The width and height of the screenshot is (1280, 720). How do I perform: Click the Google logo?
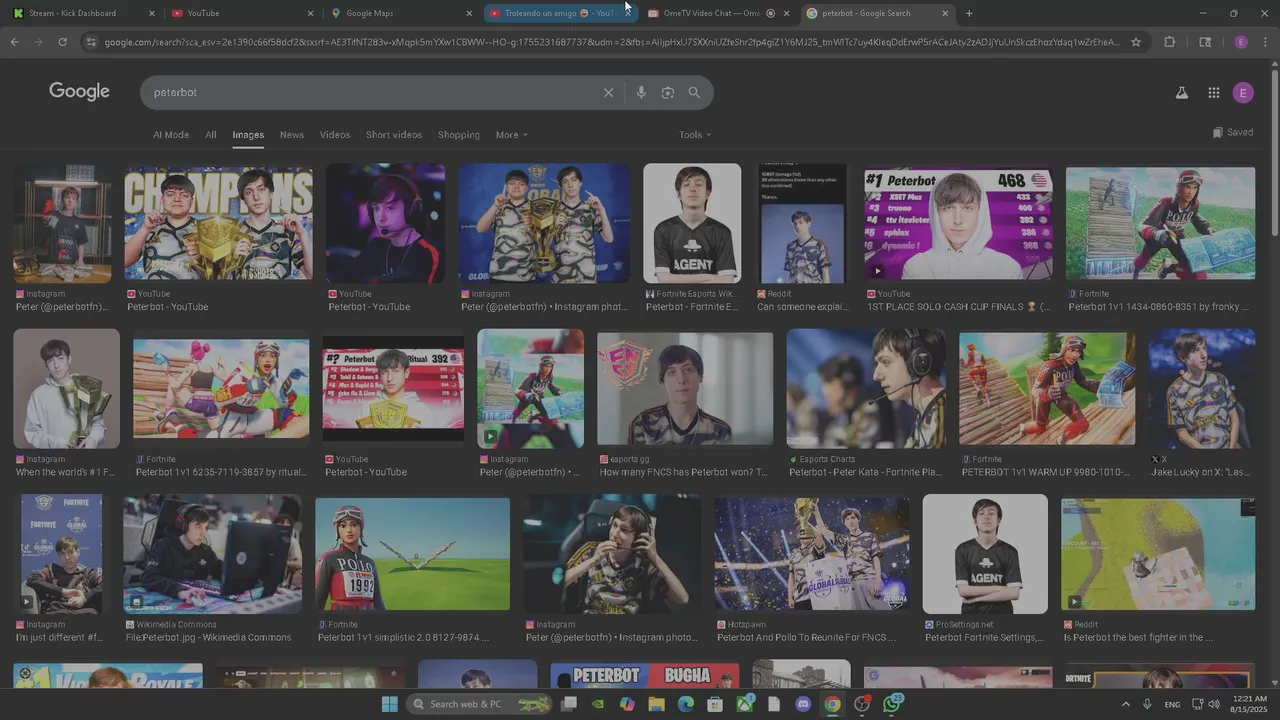point(79,92)
